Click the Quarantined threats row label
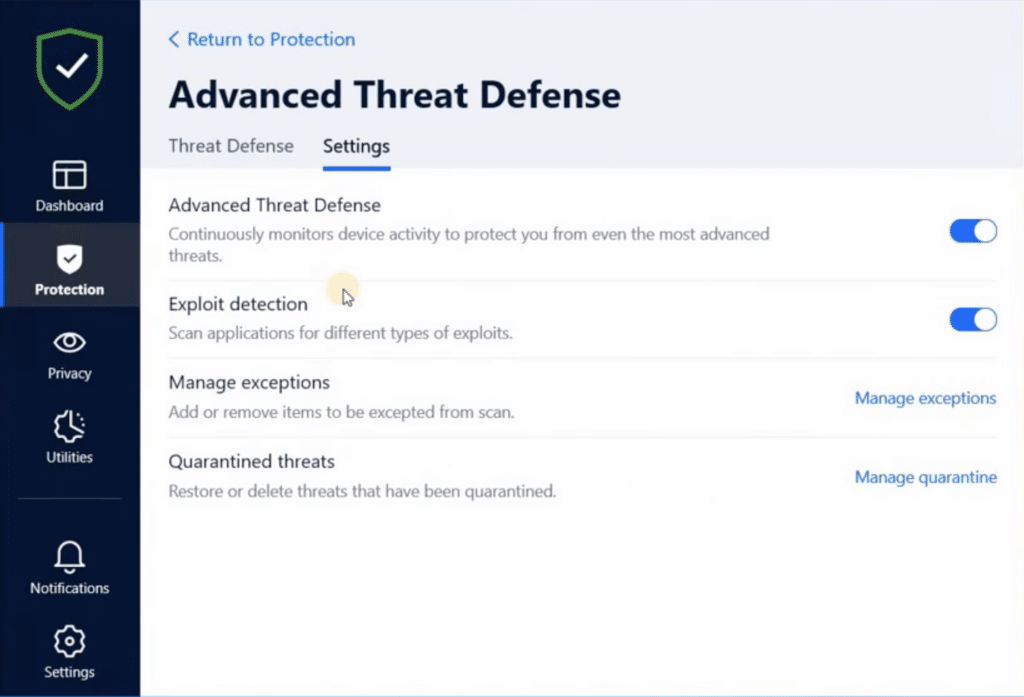This screenshot has height=697, width=1024. [x=251, y=461]
